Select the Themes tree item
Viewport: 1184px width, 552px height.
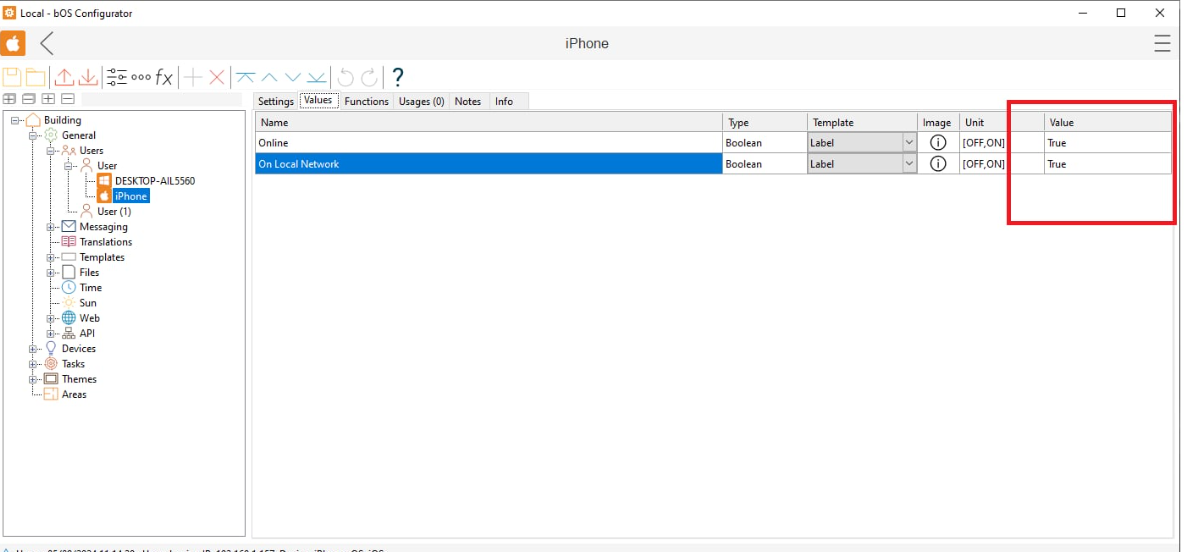point(79,379)
